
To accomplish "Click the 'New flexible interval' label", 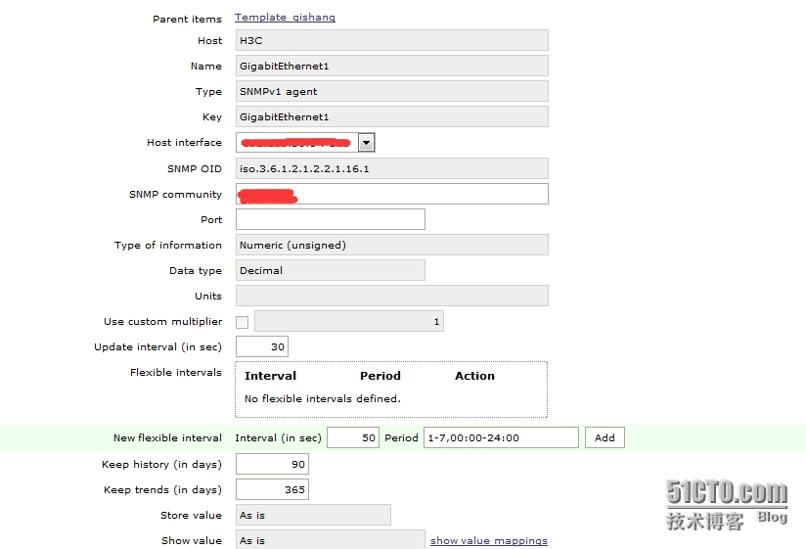I will click(x=168, y=438).
